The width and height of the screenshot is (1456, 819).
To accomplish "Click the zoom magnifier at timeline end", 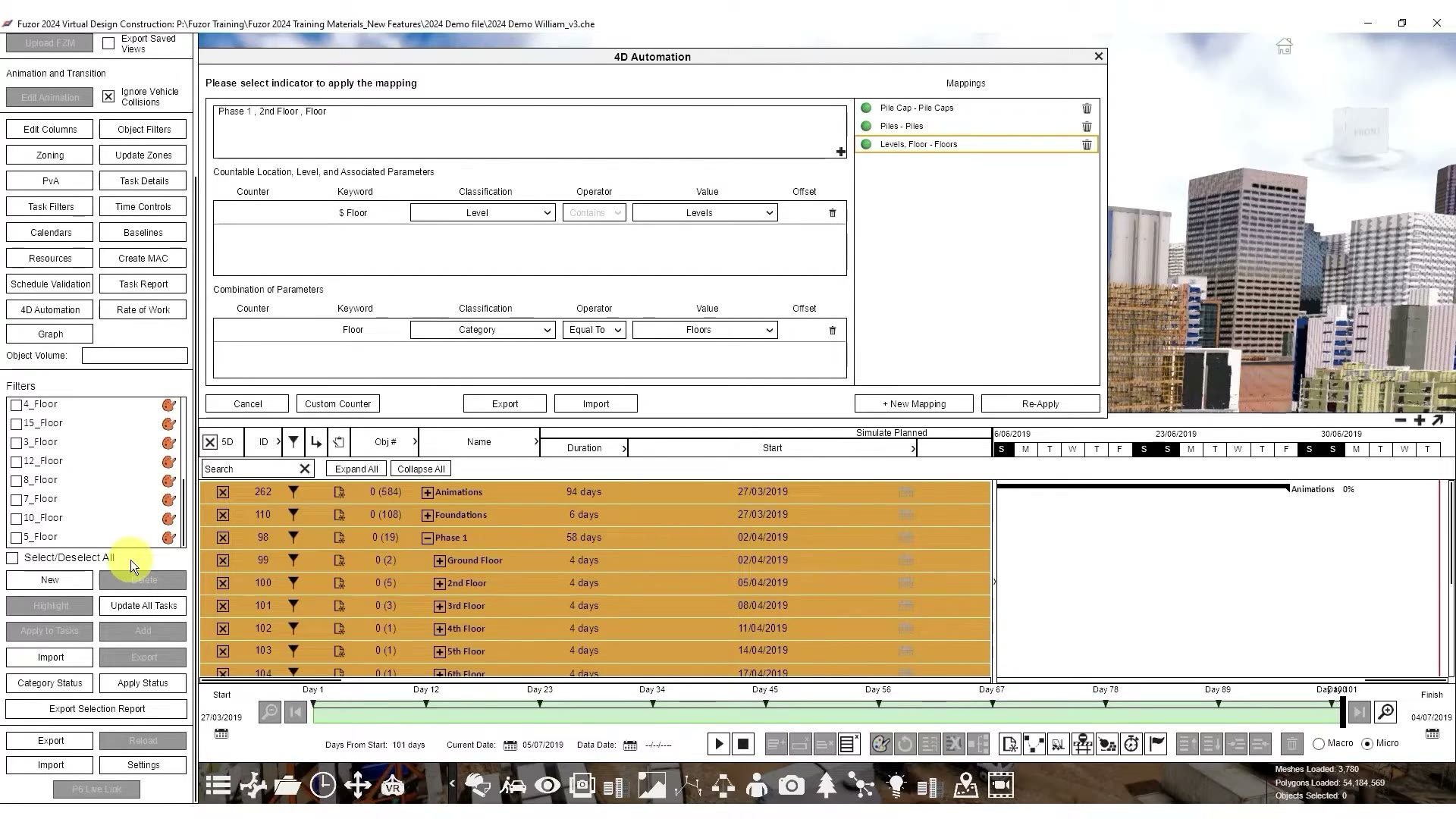I will pos(1385,712).
